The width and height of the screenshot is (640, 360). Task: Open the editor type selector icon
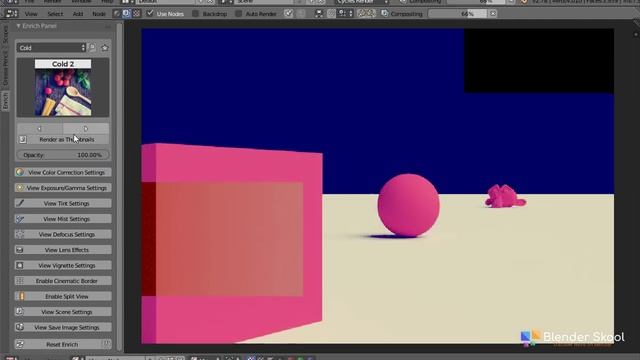[x=11, y=13]
